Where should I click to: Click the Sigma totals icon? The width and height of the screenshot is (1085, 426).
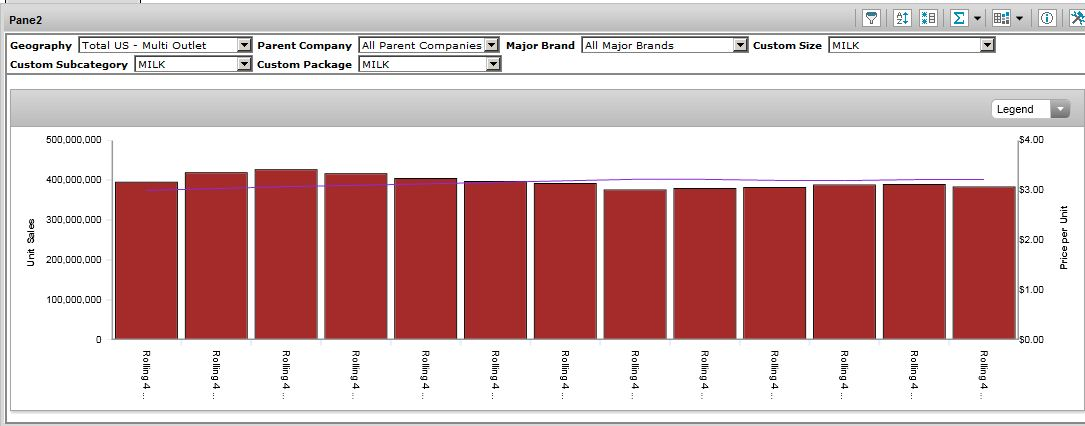(x=960, y=18)
